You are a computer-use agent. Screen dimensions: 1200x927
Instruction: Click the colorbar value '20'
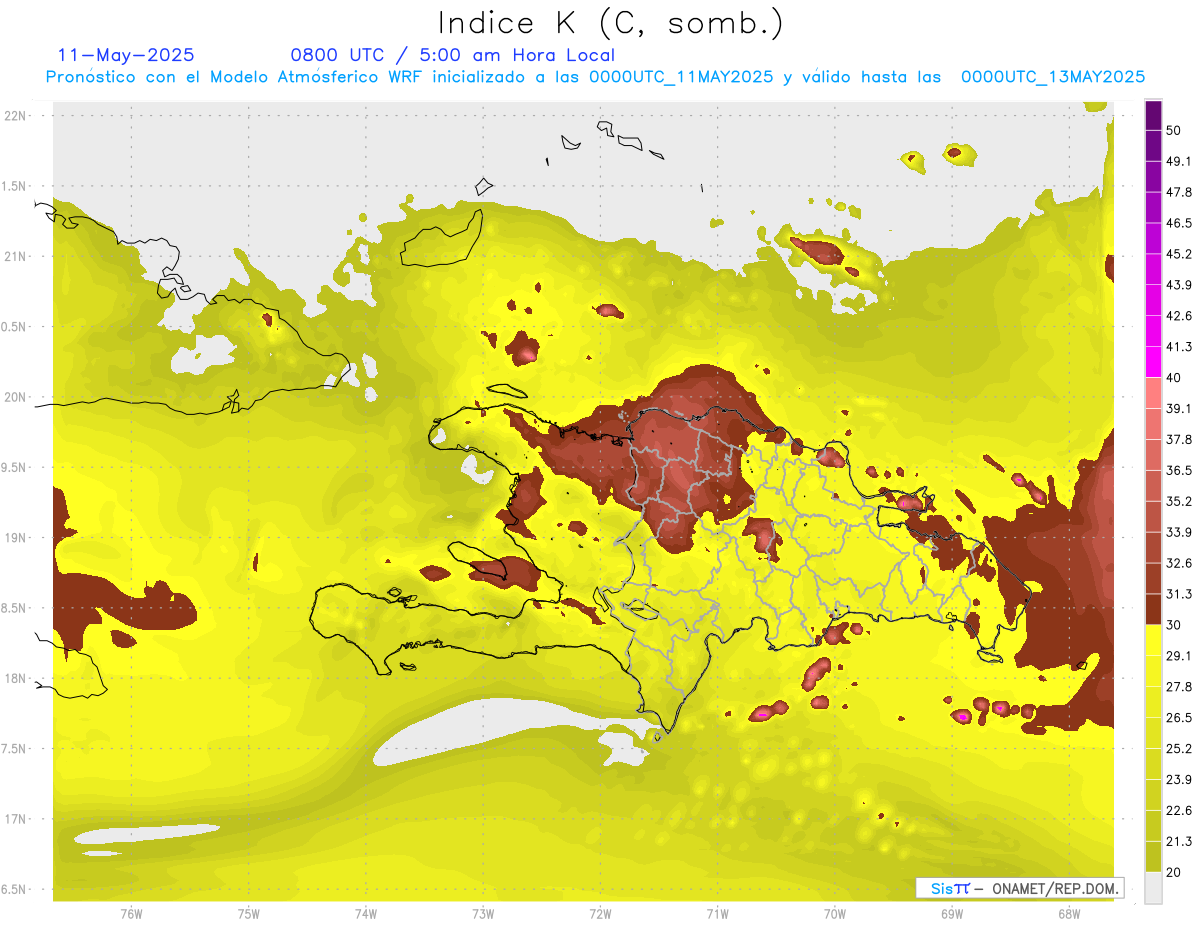1174,872
